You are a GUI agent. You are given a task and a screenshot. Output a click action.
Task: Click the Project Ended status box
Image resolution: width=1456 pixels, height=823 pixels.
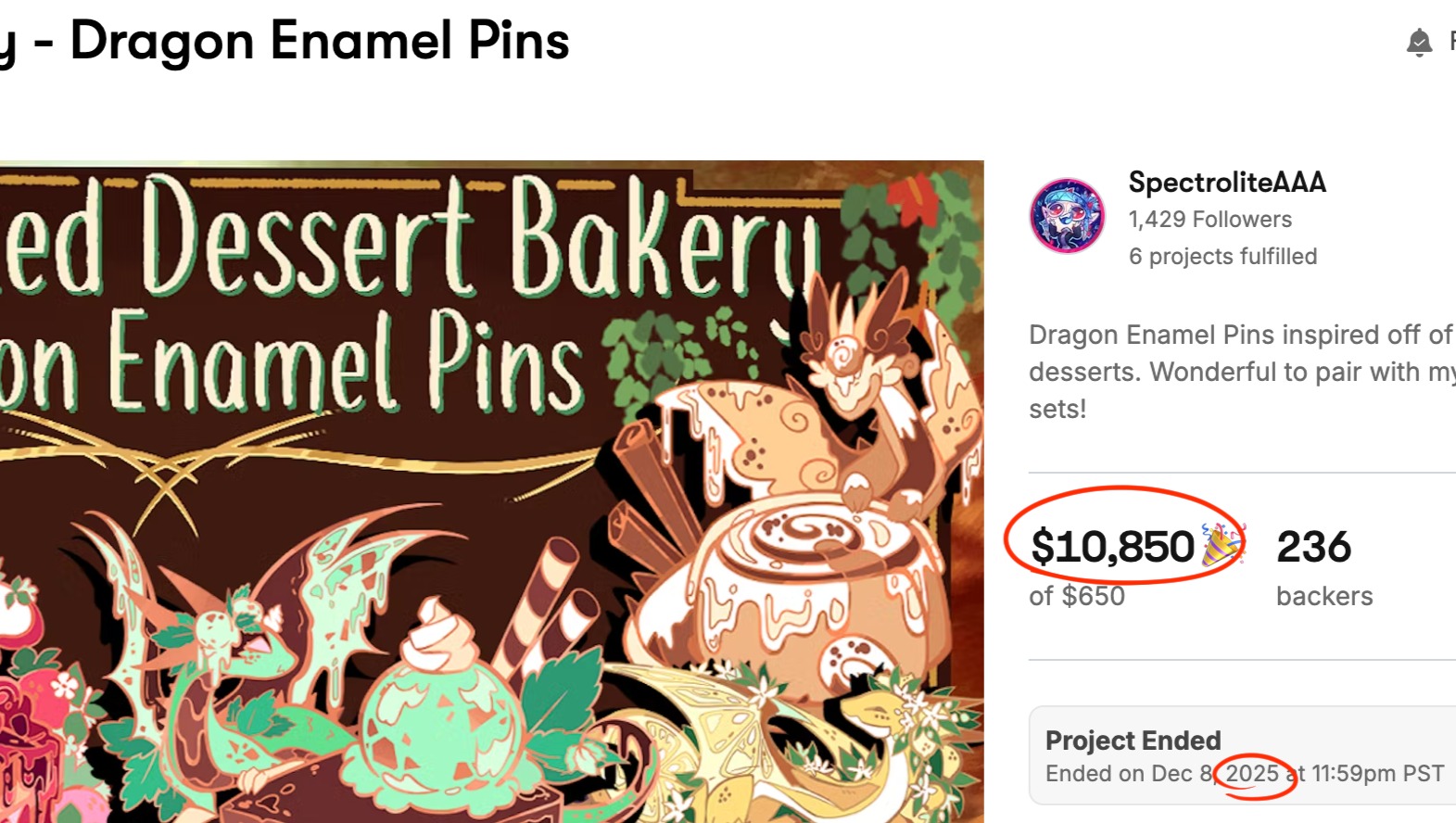tap(1242, 755)
